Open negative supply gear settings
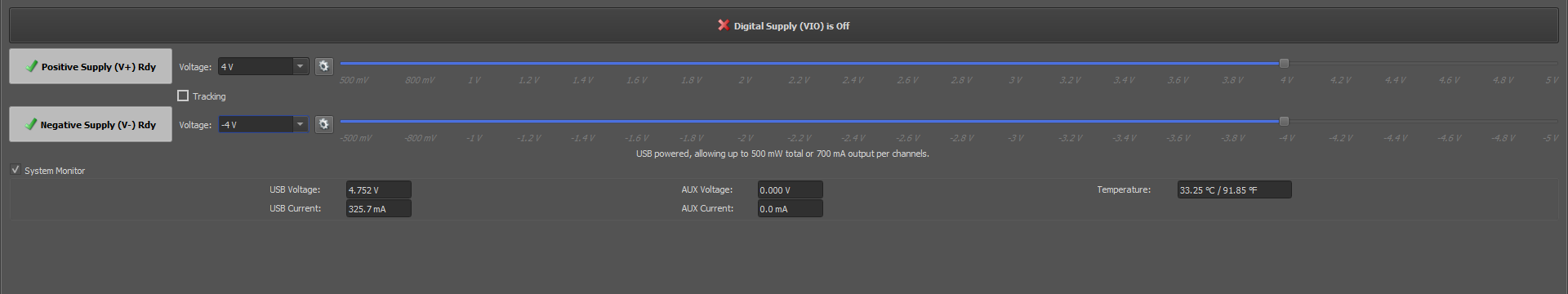 (324, 124)
